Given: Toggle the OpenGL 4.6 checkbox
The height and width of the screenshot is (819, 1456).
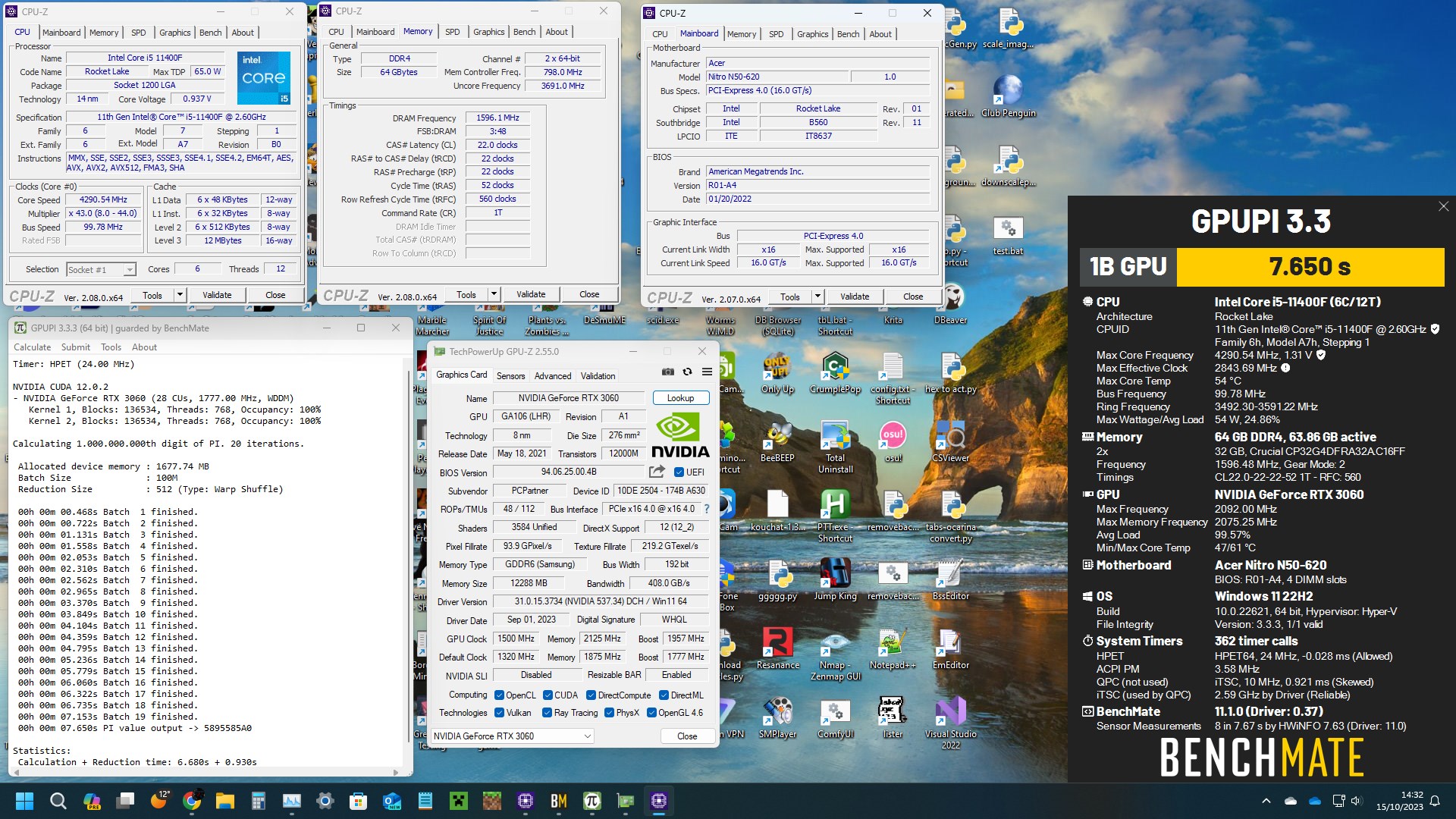Looking at the screenshot, I should click(x=651, y=713).
